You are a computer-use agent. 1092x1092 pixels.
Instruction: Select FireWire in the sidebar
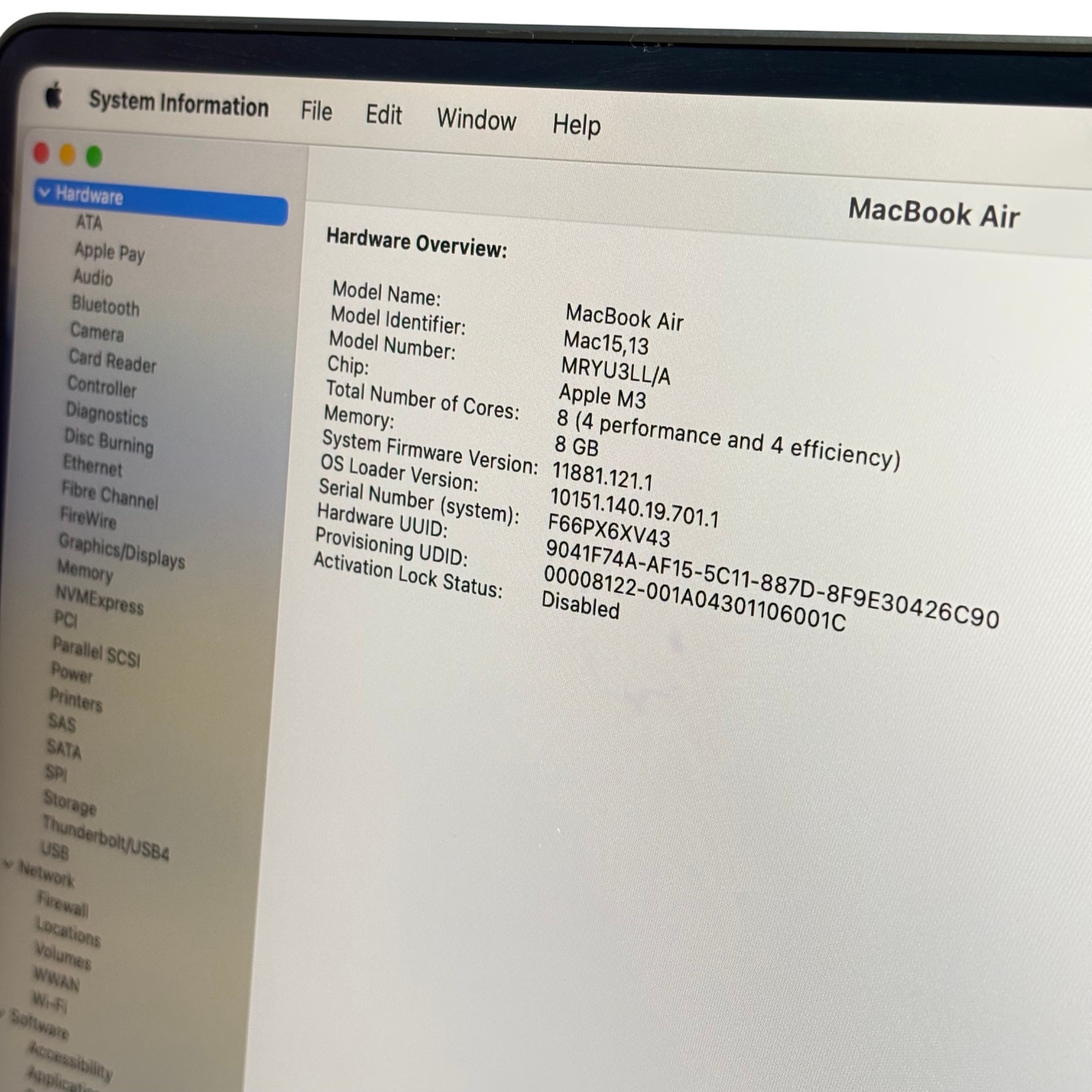click(88, 518)
